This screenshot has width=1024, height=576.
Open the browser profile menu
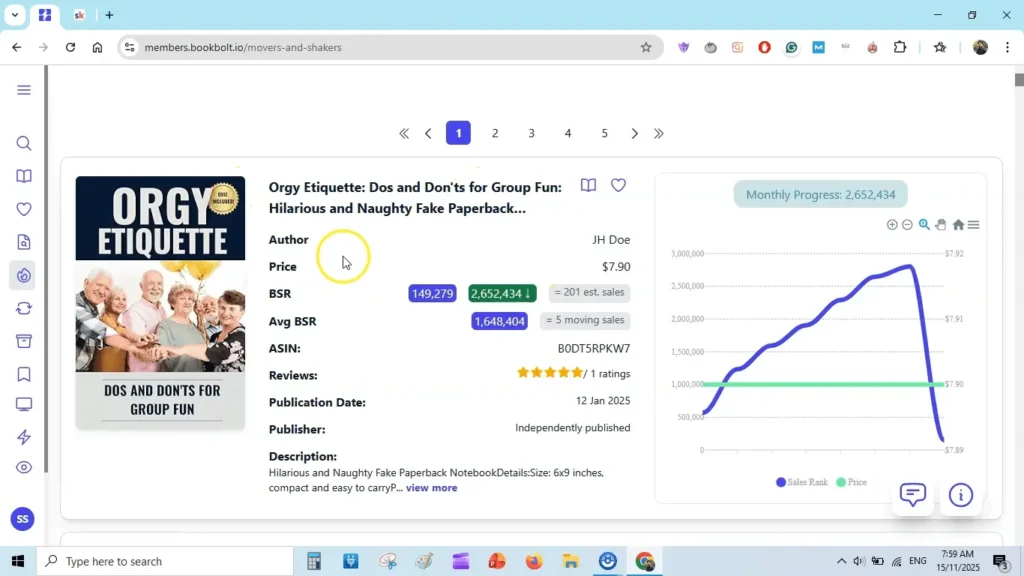979,47
